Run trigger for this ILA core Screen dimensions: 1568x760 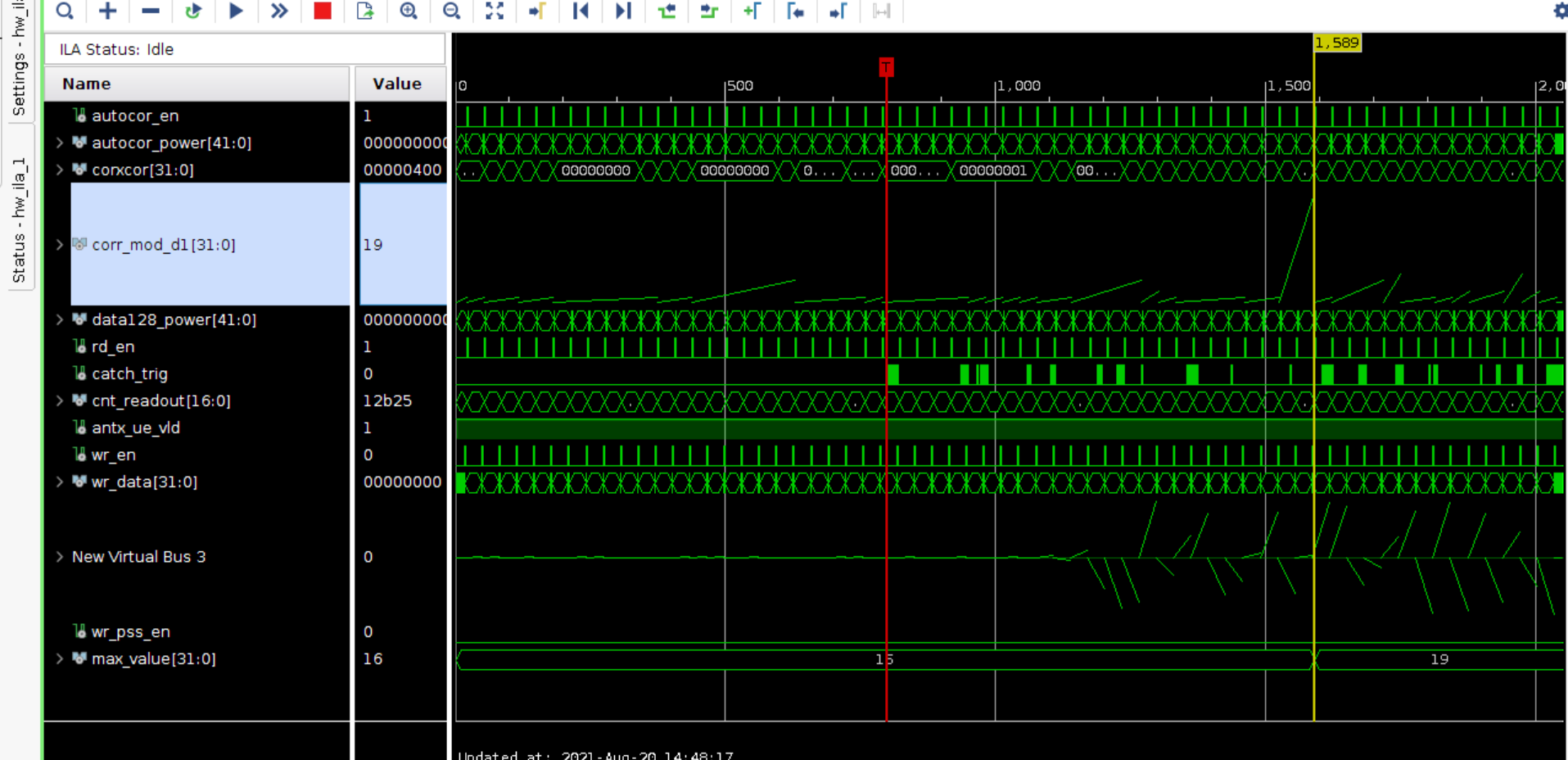click(236, 11)
